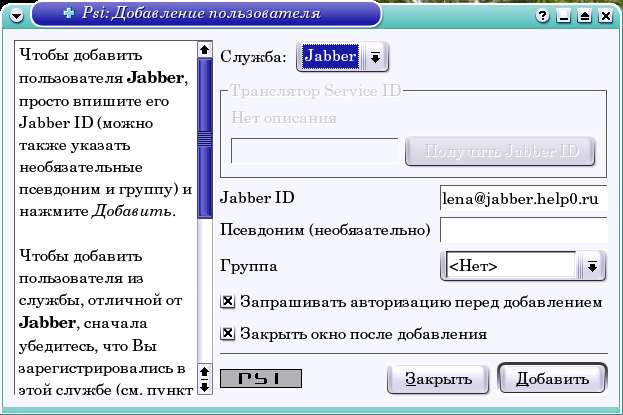Image resolution: width=623 pixels, height=415 pixels.
Task: Maximize the Psi add user window
Action: (584, 16)
